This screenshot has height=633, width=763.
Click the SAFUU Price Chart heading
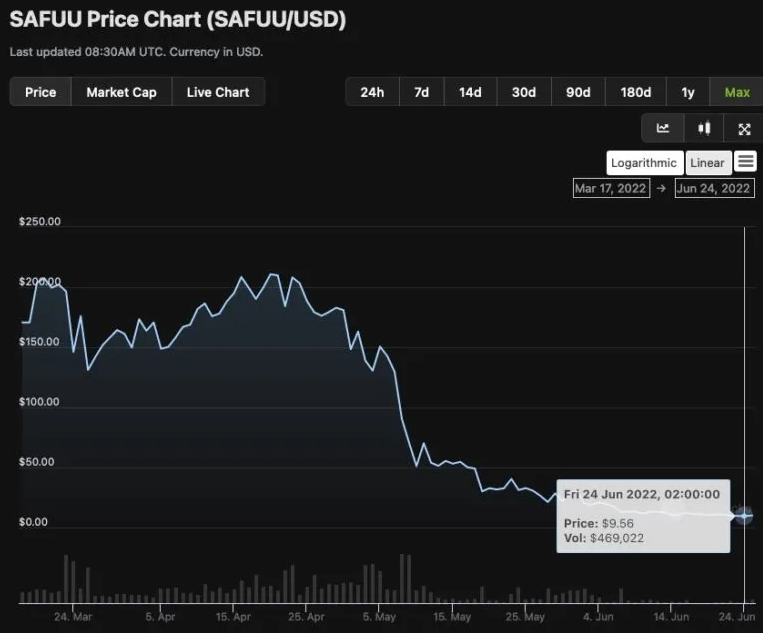[178, 20]
